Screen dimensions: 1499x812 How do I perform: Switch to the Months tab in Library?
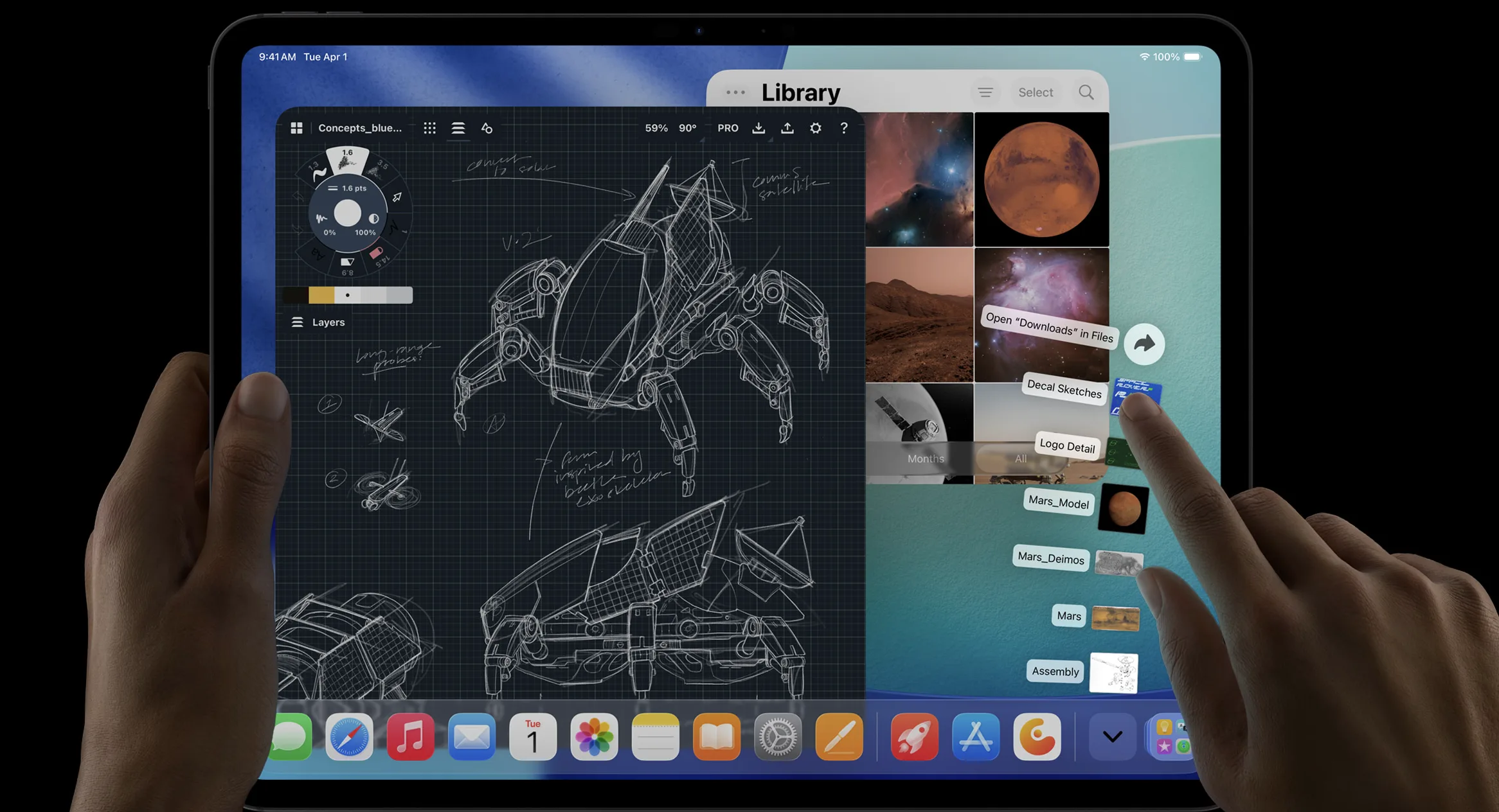[x=926, y=459]
